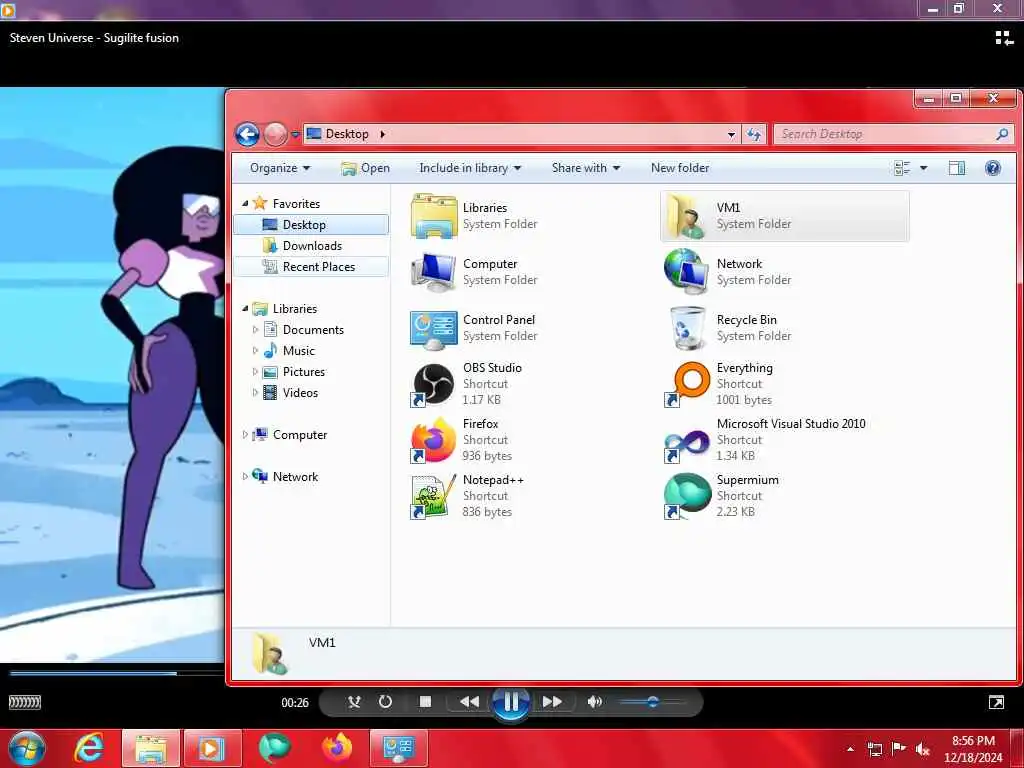Expand the Documents library node

click(x=255, y=330)
